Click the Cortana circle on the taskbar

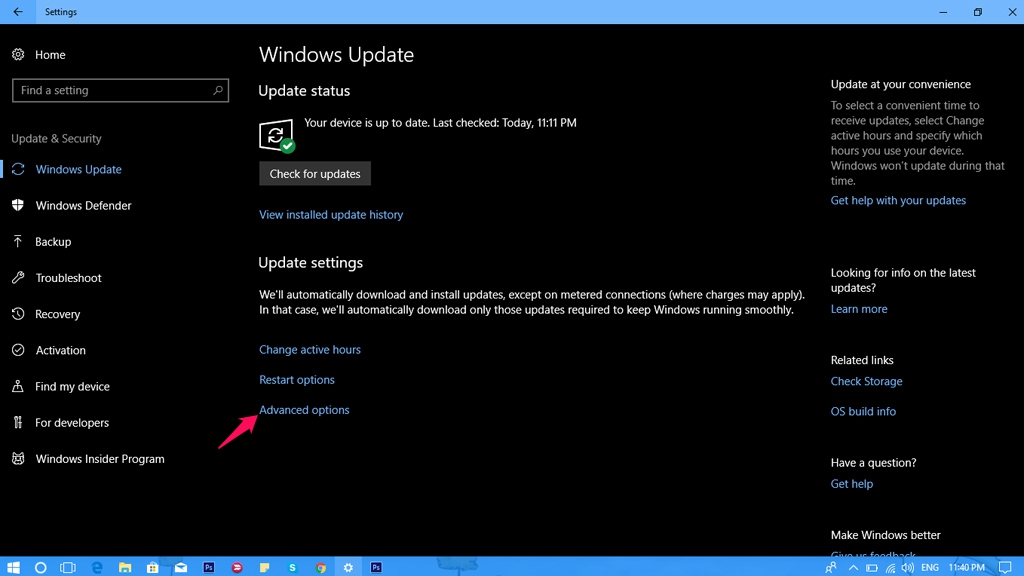click(x=40, y=567)
